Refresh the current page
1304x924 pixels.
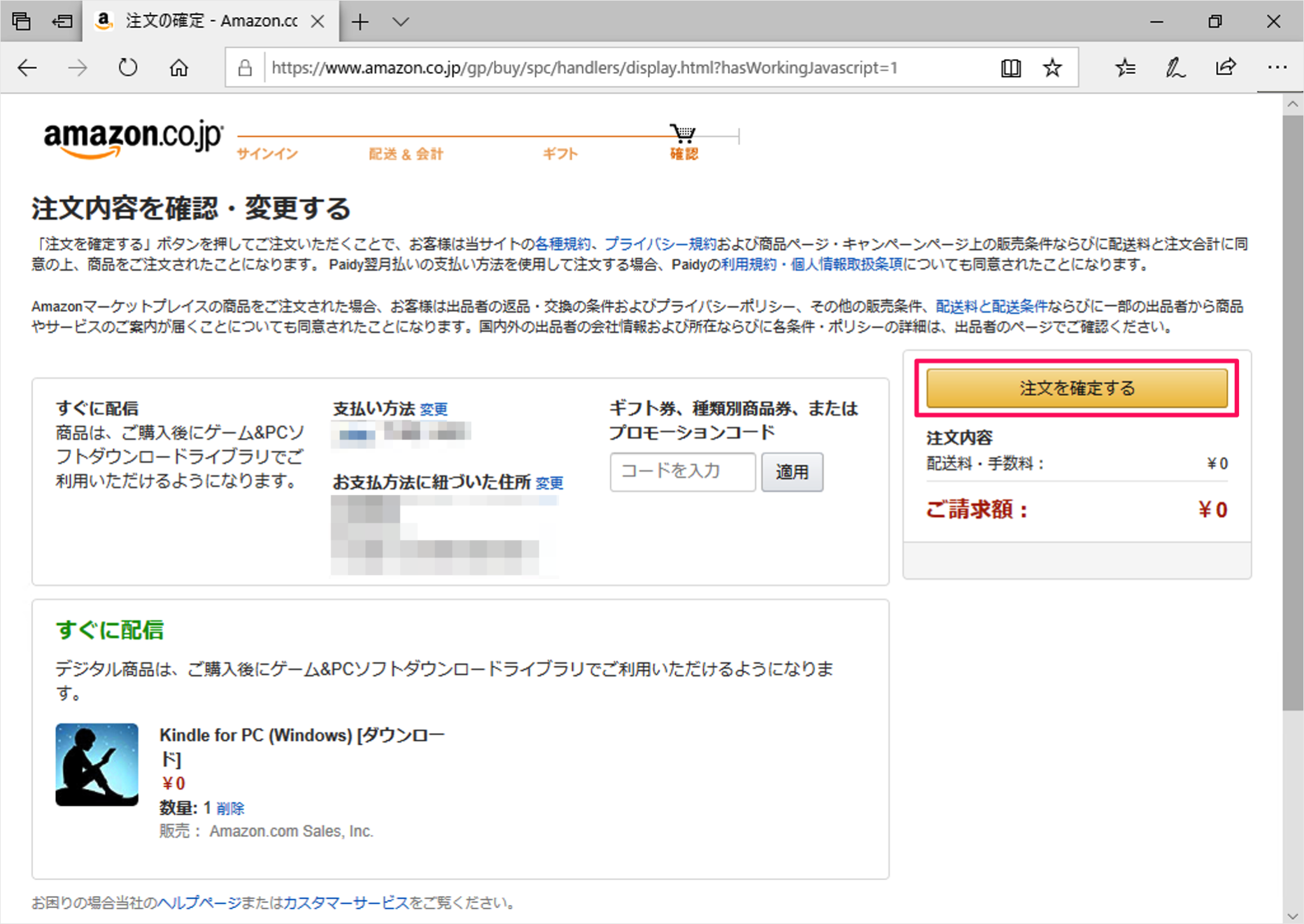(127, 67)
